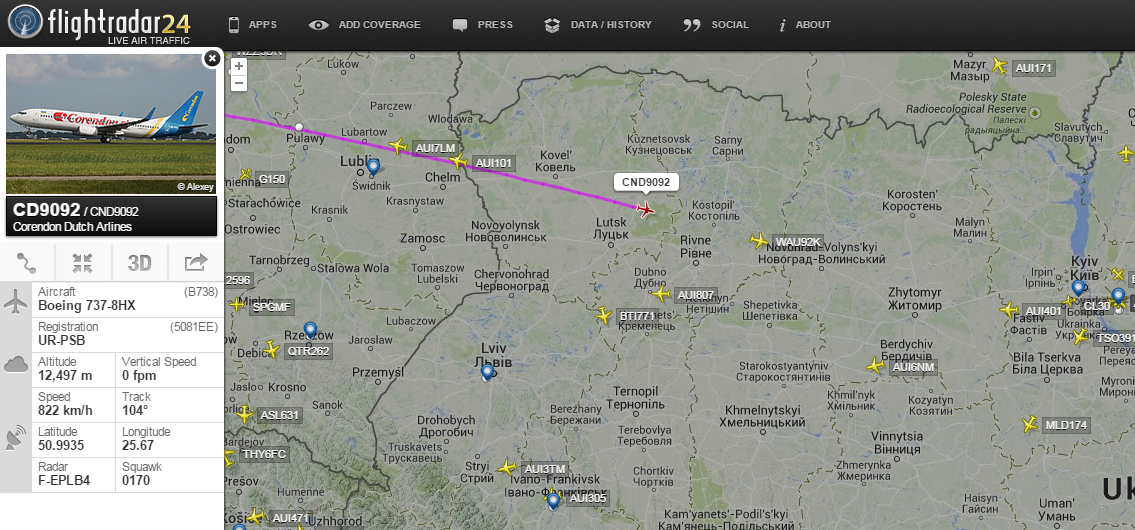Viewport: 1135px width, 530px height.
Task: Close the flight details panel
Action: [212, 59]
